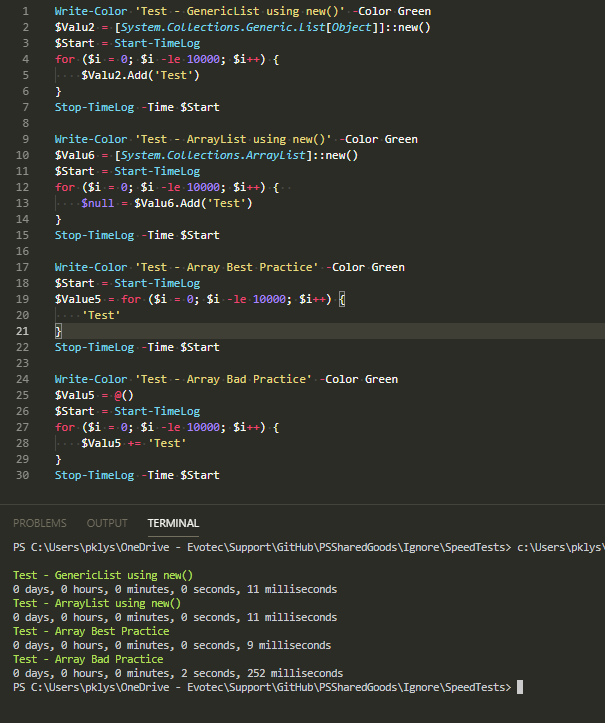Click the $null variable on line 13
The width and height of the screenshot is (605, 723).
(100, 203)
